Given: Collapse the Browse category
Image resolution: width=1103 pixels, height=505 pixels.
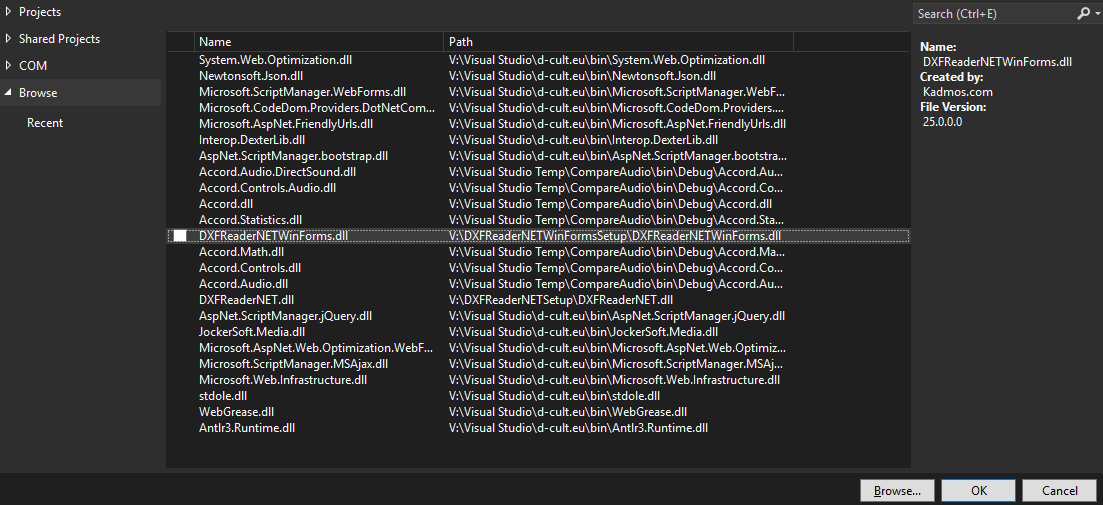Looking at the screenshot, I should tap(8, 93).
